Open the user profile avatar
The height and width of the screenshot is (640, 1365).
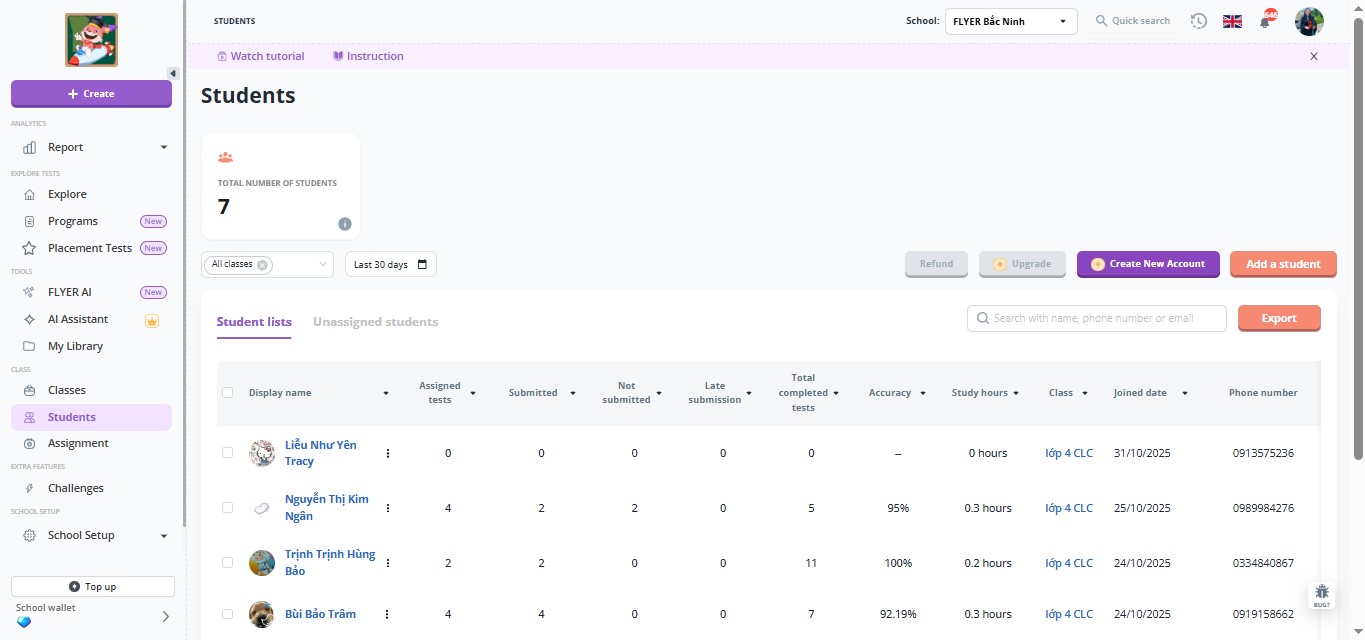pyautogui.click(x=1308, y=21)
